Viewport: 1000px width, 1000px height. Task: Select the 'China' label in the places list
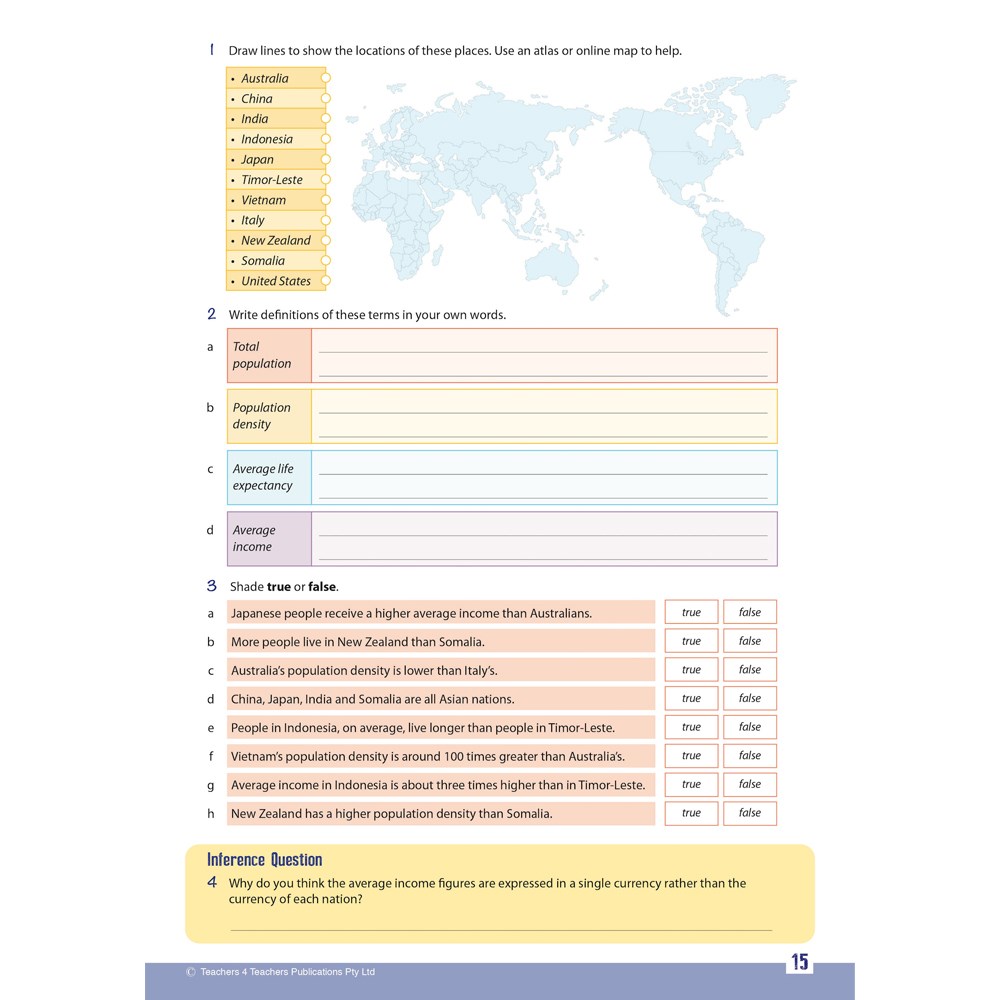(256, 99)
